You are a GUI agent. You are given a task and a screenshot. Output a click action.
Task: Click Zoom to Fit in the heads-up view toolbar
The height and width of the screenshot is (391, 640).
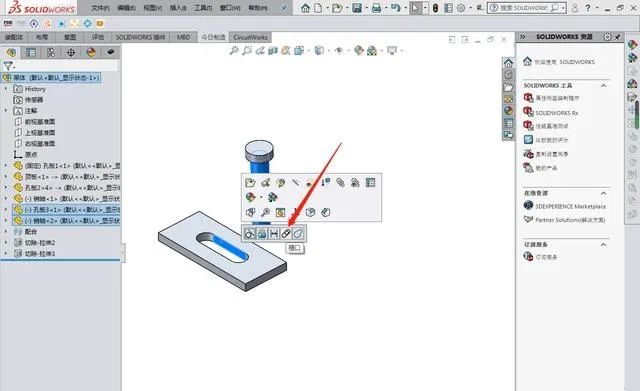(x=234, y=51)
